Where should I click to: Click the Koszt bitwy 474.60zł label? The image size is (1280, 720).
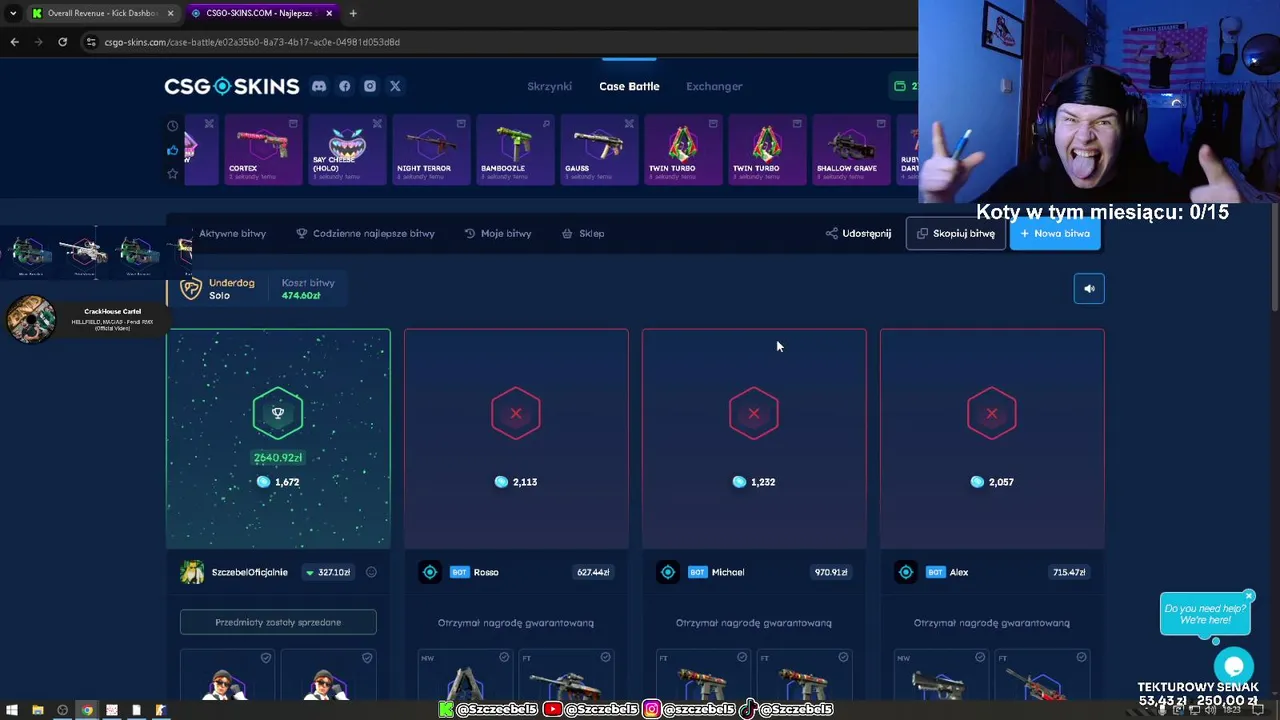(307, 289)
